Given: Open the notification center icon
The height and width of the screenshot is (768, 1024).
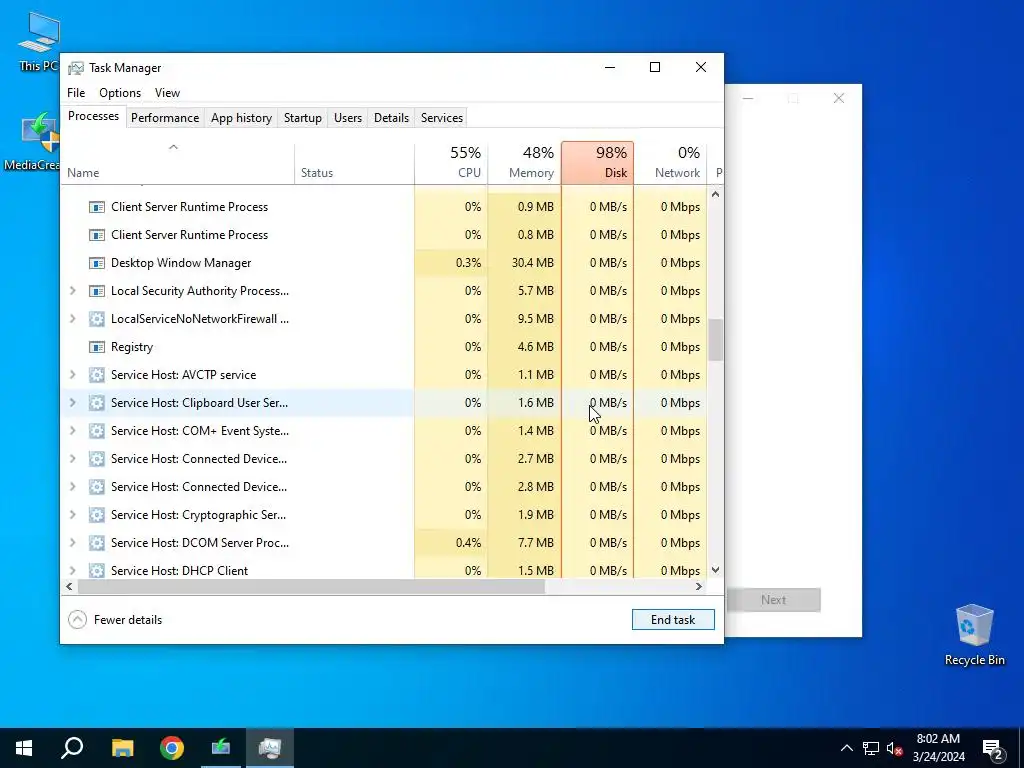Looking at the screenshot, I should (993, 748).
